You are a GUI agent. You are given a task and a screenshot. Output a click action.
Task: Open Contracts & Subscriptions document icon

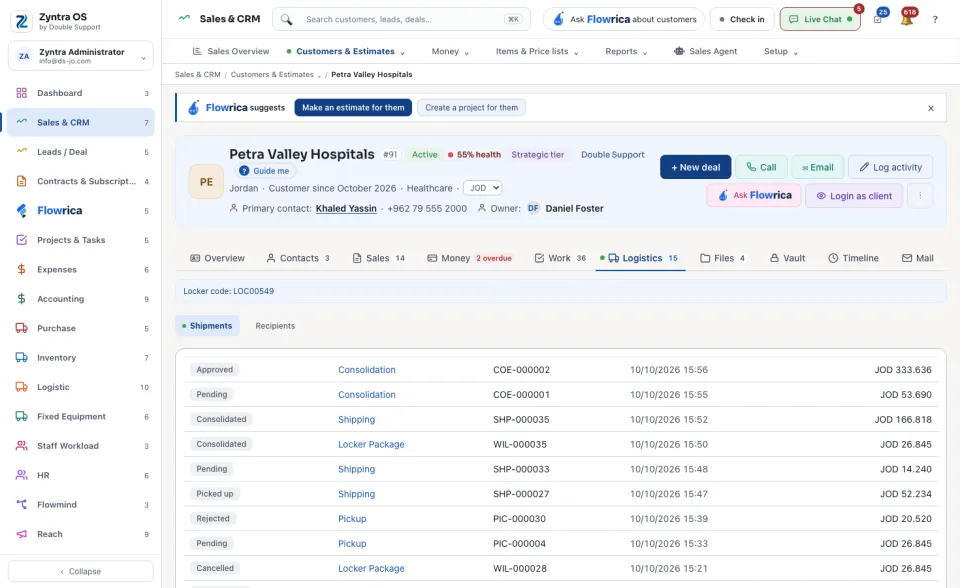point(21,181)
